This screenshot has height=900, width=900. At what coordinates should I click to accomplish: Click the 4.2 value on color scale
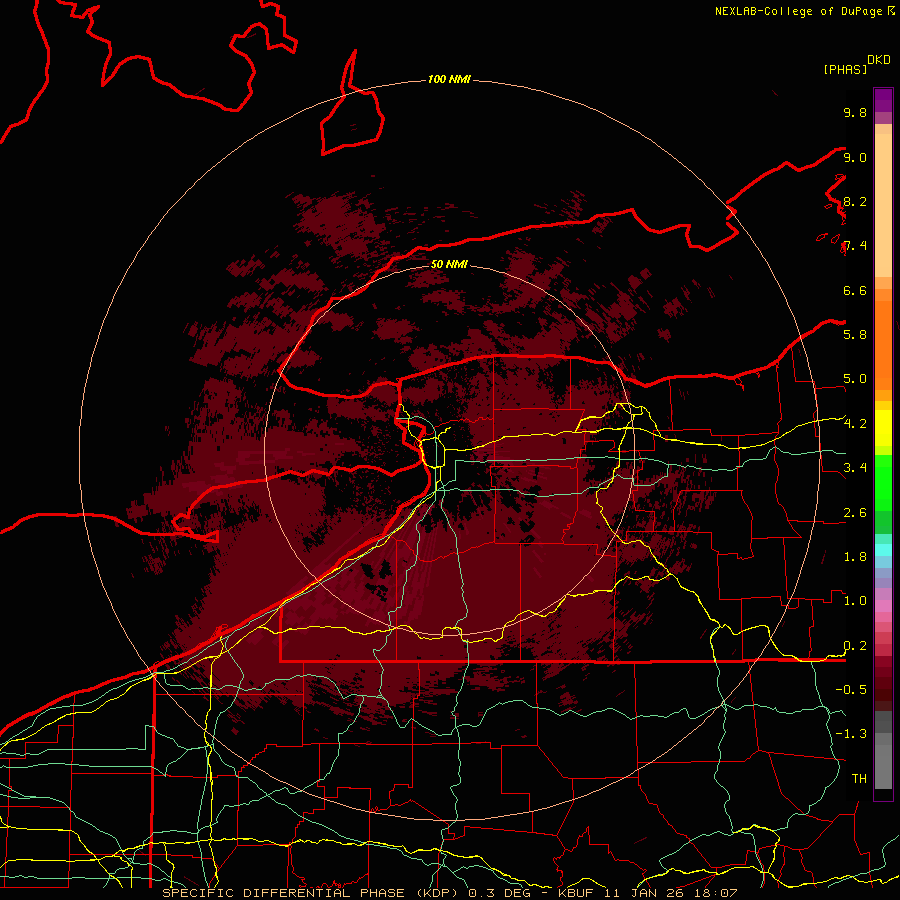pos(855,424)
